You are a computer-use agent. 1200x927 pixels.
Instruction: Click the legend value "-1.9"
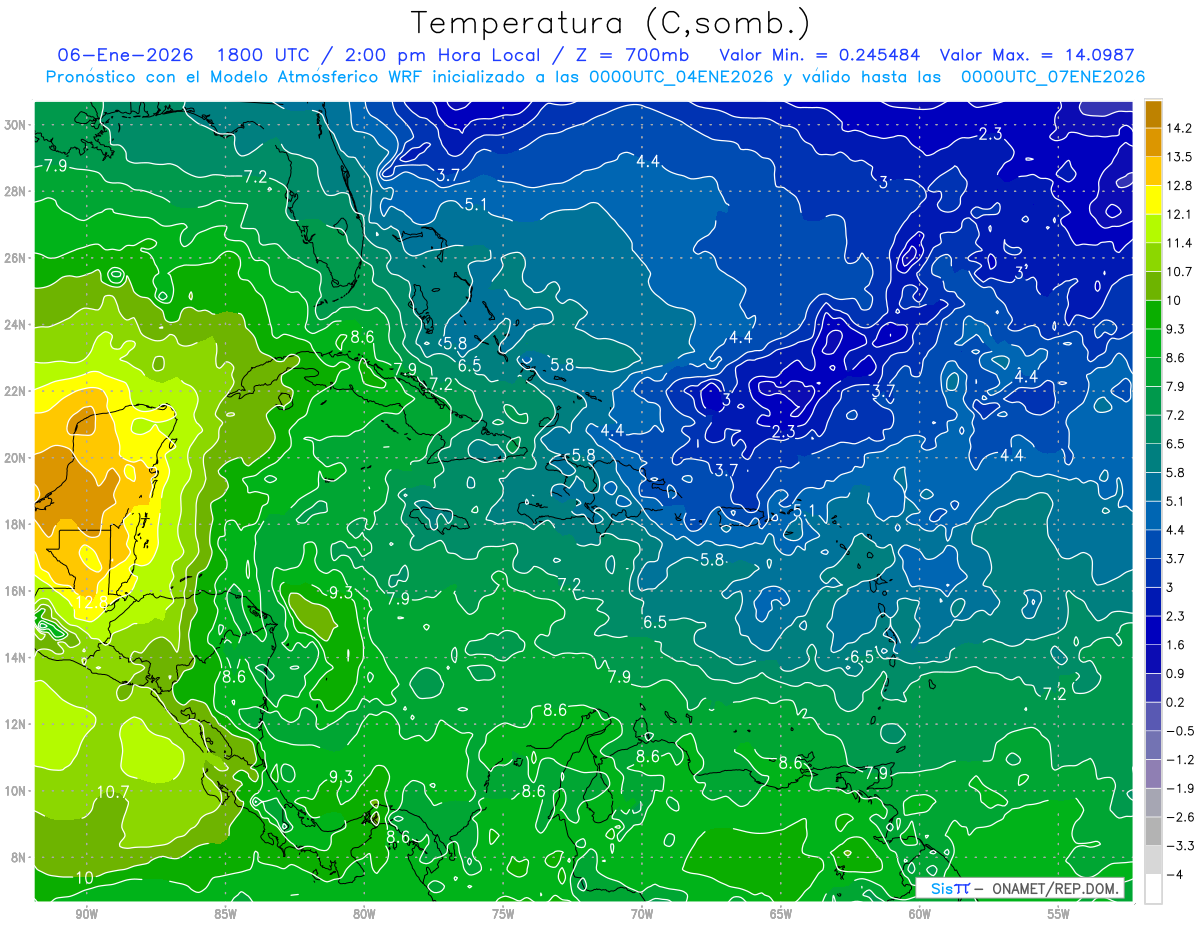[1180, 788]
